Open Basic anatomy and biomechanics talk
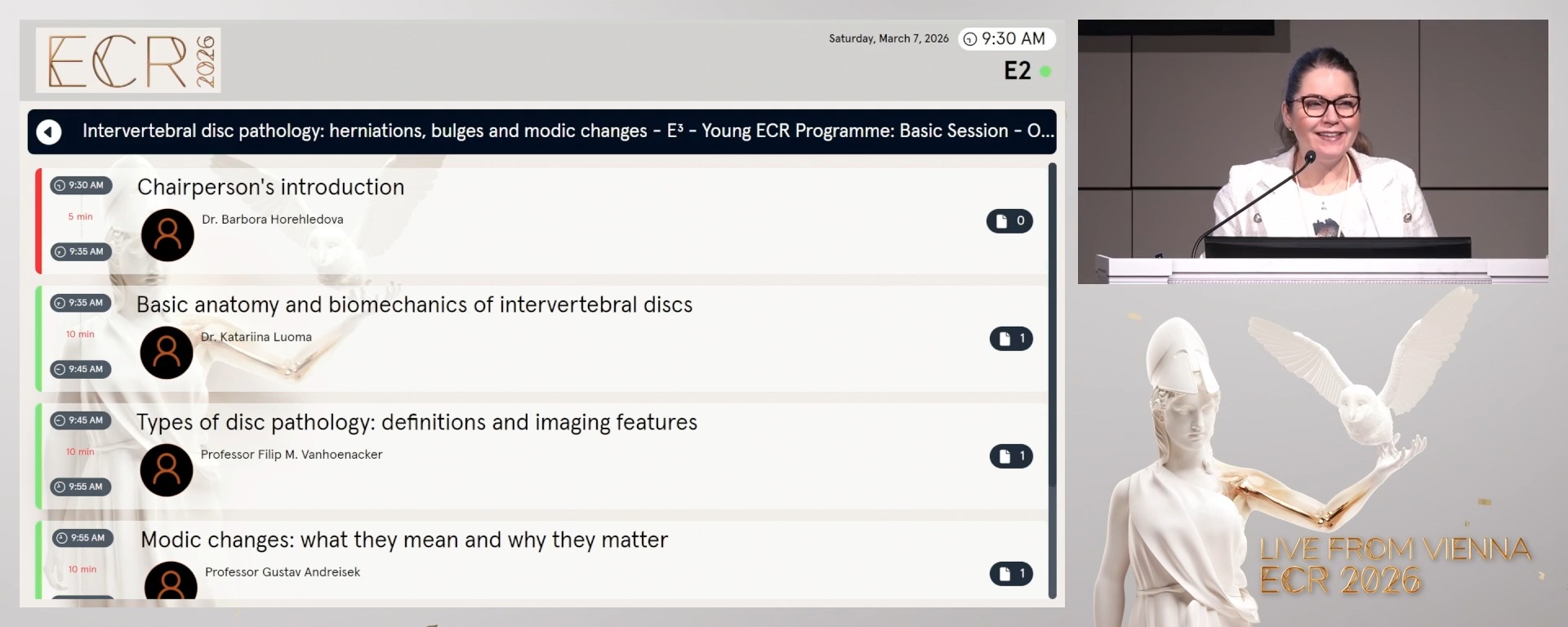The width and height of the screenshot is (1568, 627). (x=414, y=305)
